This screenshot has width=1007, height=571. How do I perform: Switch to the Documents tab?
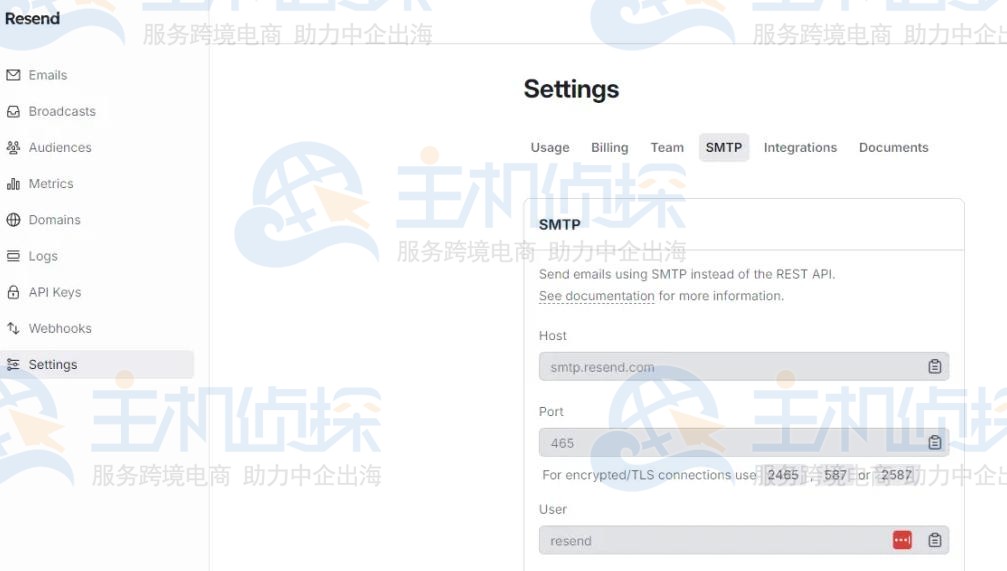coord(893,148)
